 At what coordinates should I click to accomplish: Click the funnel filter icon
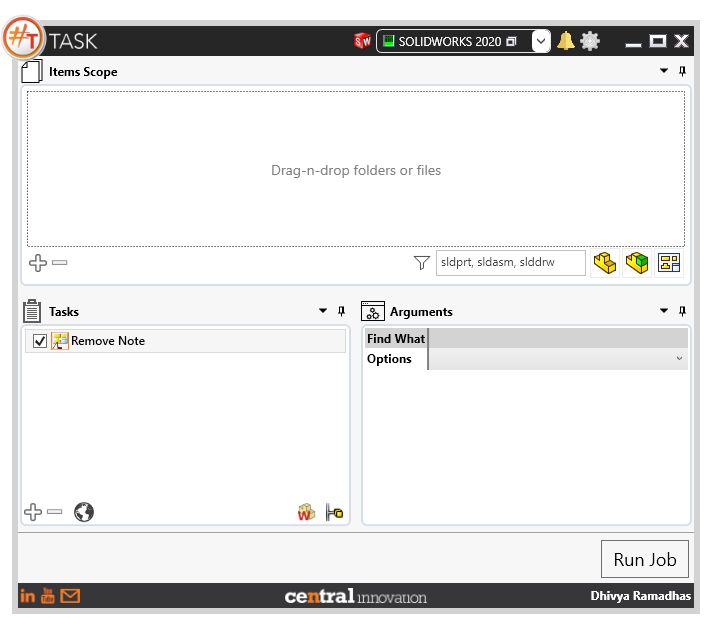pos(422,263)
